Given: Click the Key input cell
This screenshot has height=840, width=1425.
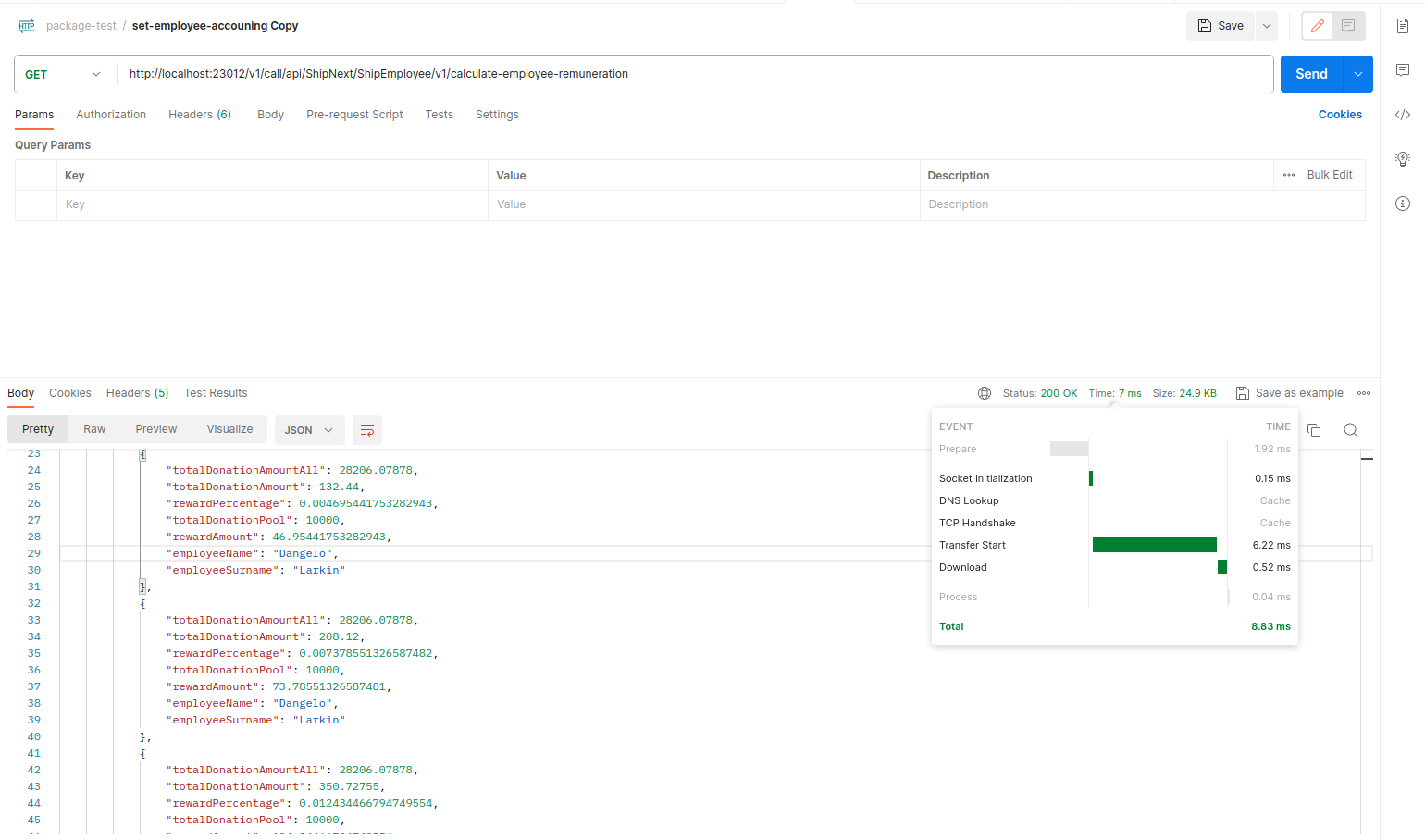Looking at the screenshot, I should click(x=272, y=204).
